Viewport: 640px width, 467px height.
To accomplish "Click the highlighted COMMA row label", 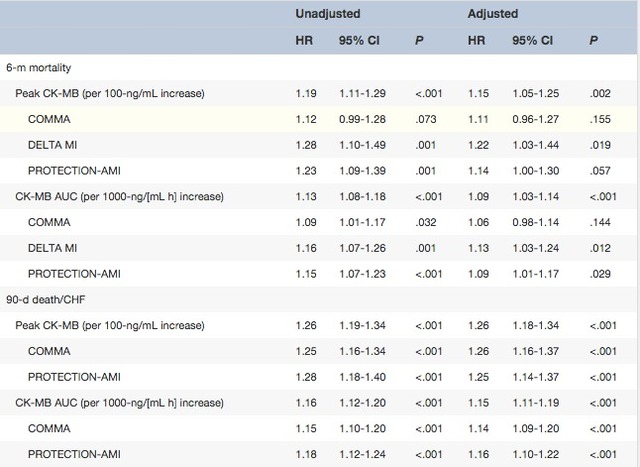I will pyautogui.click(x=49, y=119).
